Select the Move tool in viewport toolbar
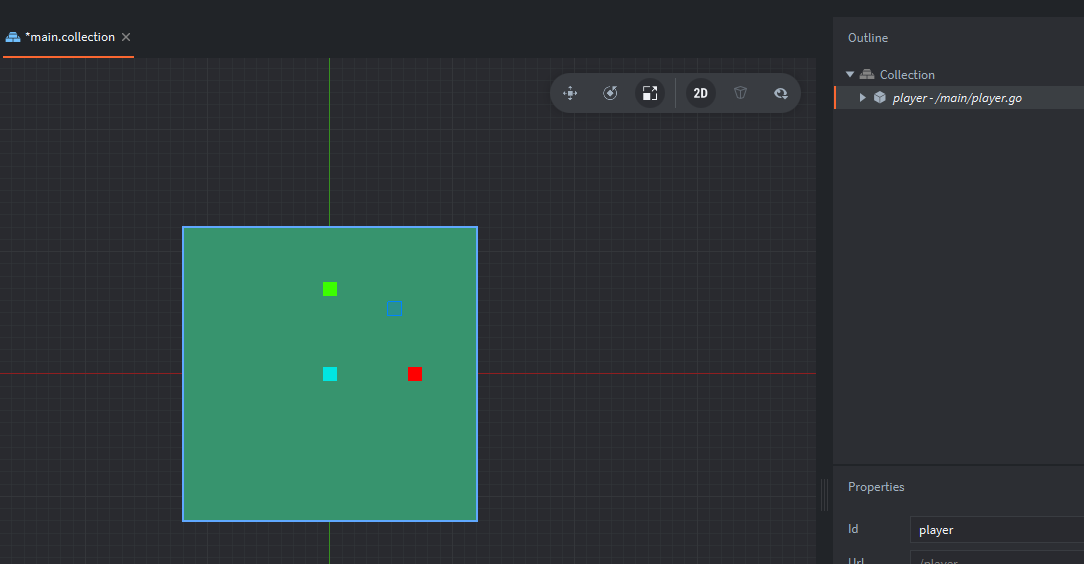The width and height of the screenshot is (1084, 564). pos(571,93)
